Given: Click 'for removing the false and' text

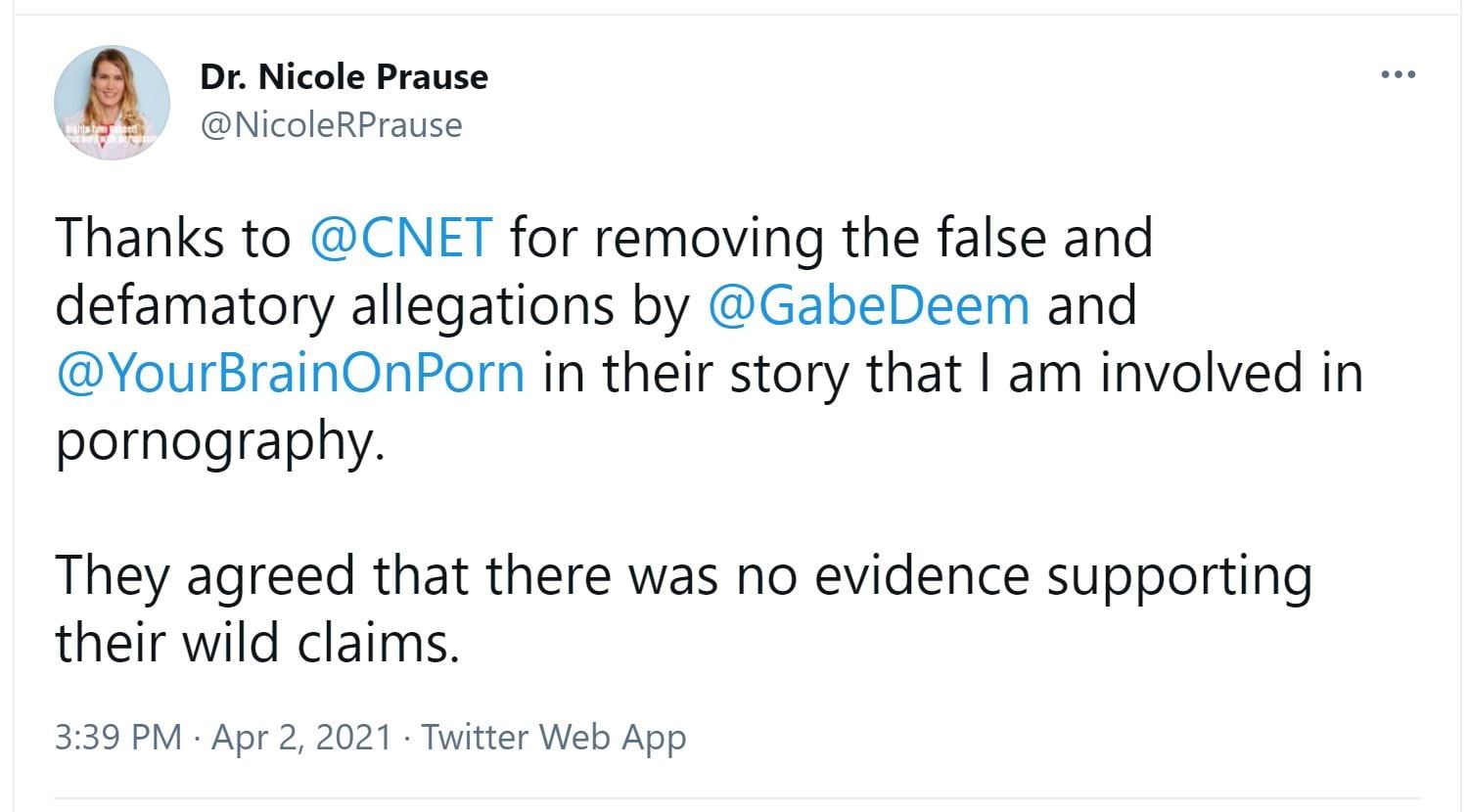Looking at the screenshot, I should point(830,238).
